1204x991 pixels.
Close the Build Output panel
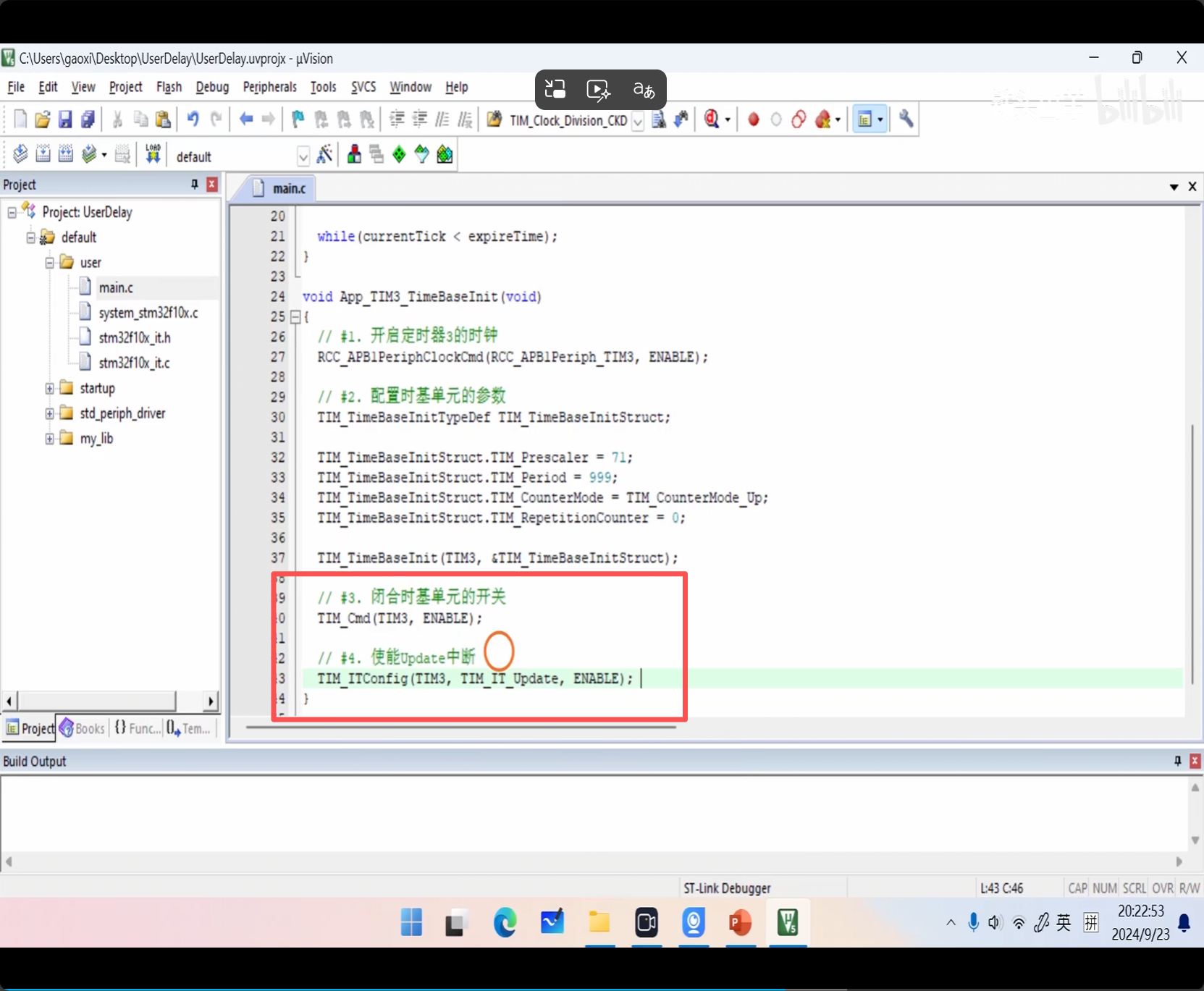tap(1195, 761)
